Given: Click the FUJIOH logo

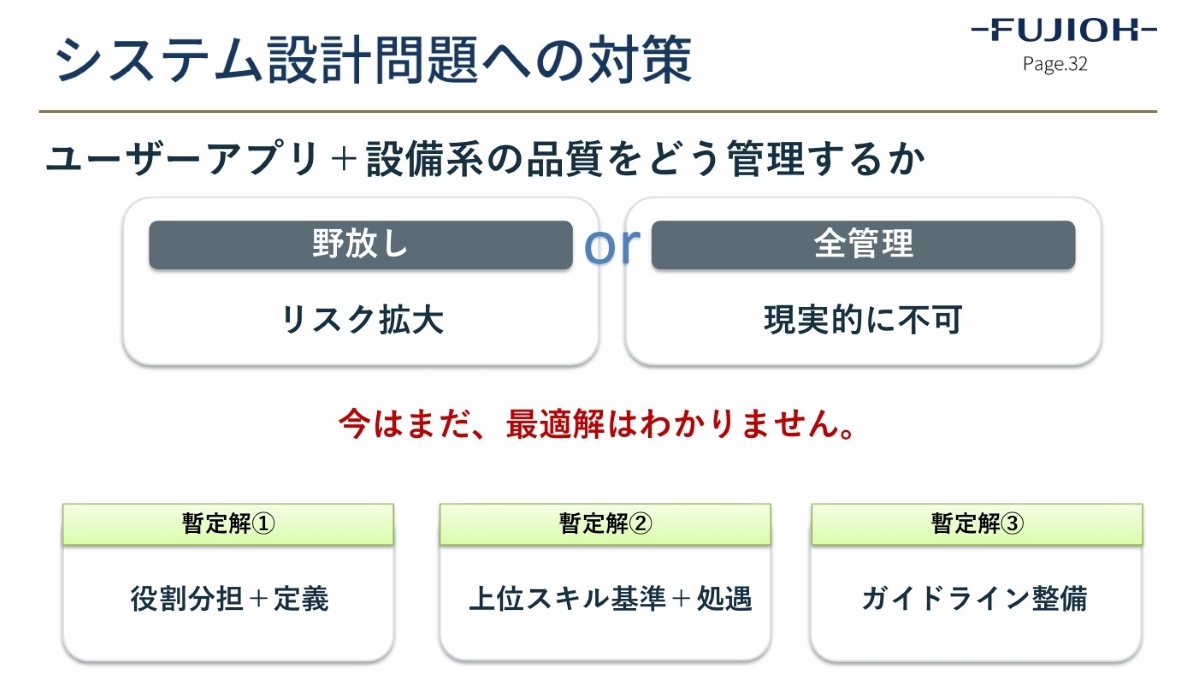Looking at the screenshot, I should [1064, 31].
